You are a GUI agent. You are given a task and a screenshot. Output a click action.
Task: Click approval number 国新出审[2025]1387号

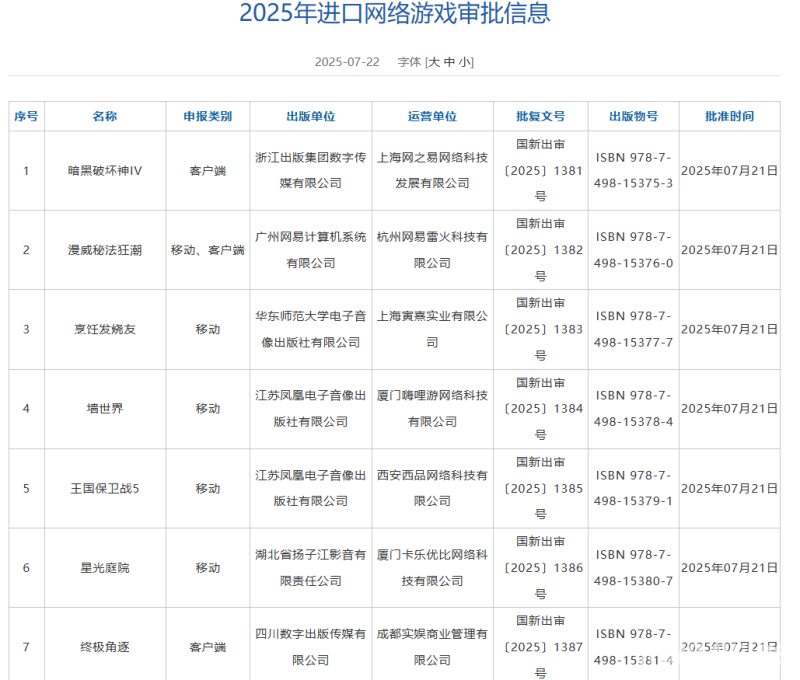point(543,647)
